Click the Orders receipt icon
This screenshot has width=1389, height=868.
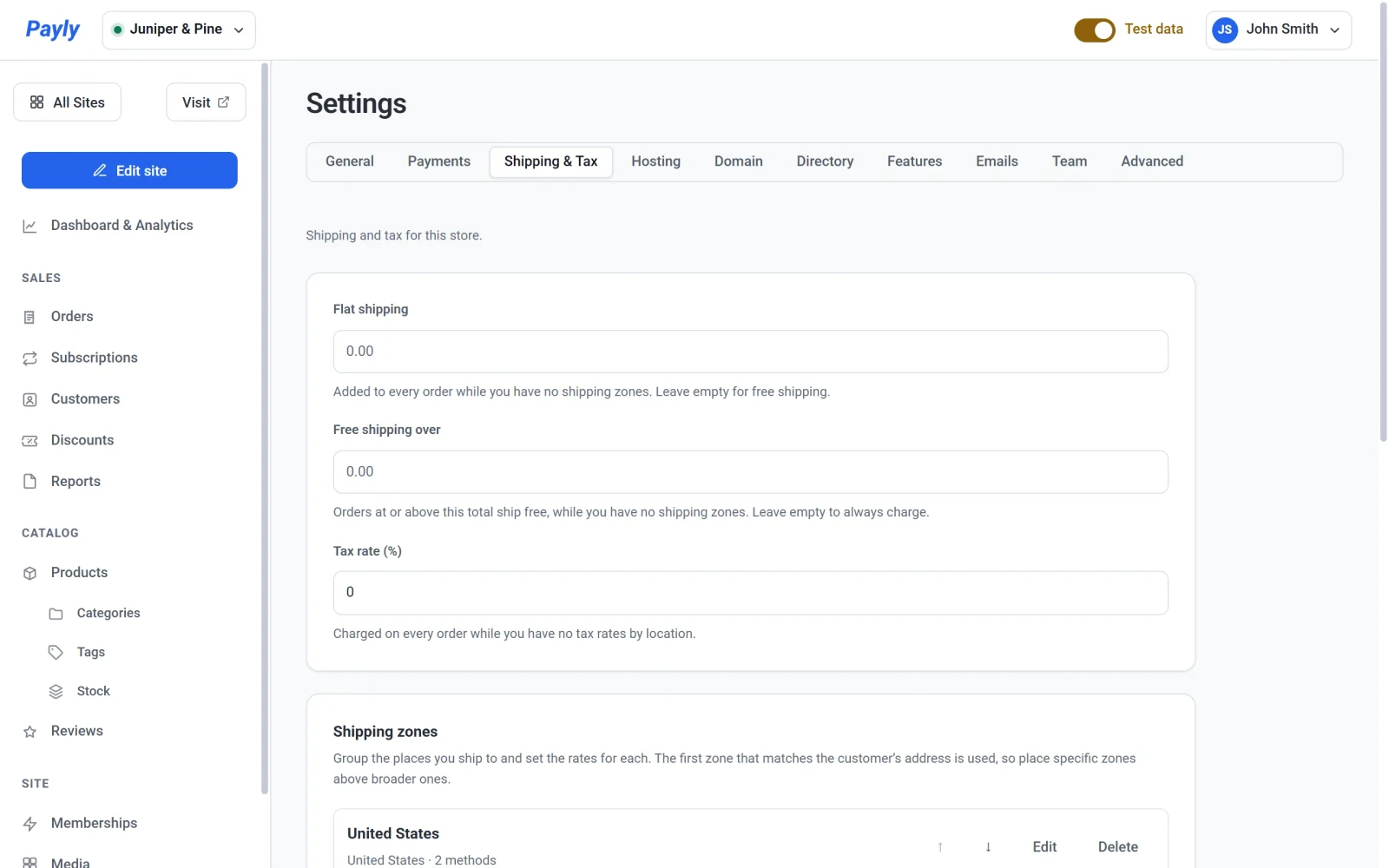(30, 317)
